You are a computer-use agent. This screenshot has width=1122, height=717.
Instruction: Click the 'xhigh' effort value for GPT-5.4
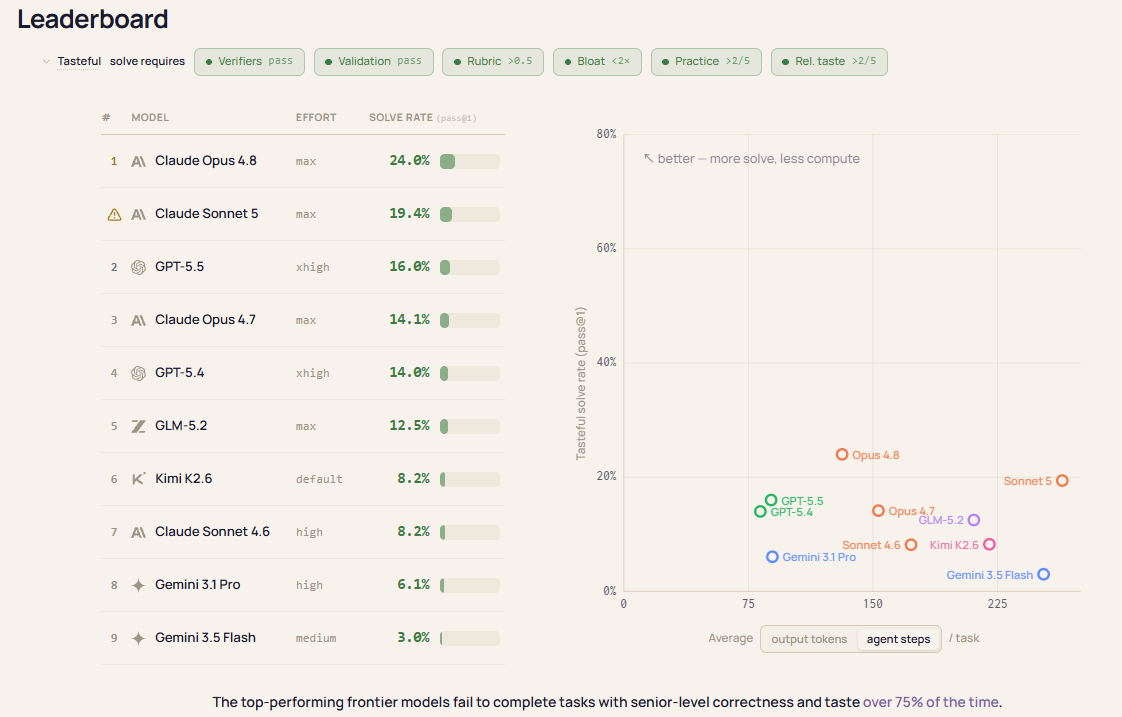(x=313, y=374)
